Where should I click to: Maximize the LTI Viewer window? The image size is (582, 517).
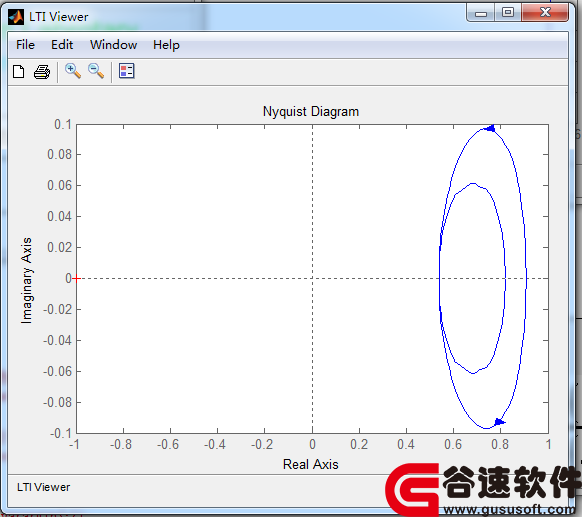point(508,13)
